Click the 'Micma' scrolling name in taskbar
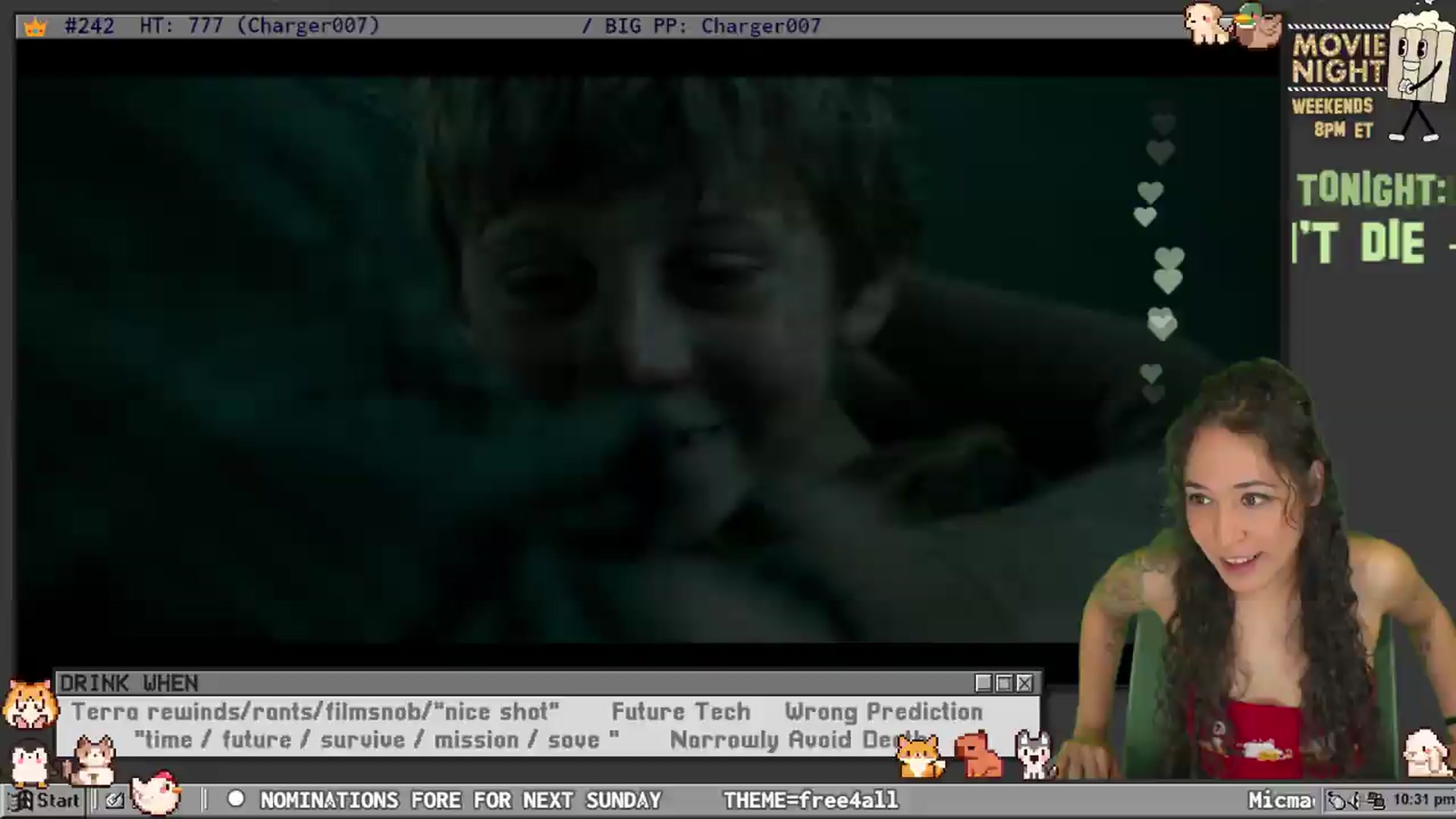This screenshot has height=819, width=1456. click(1282, 800)
